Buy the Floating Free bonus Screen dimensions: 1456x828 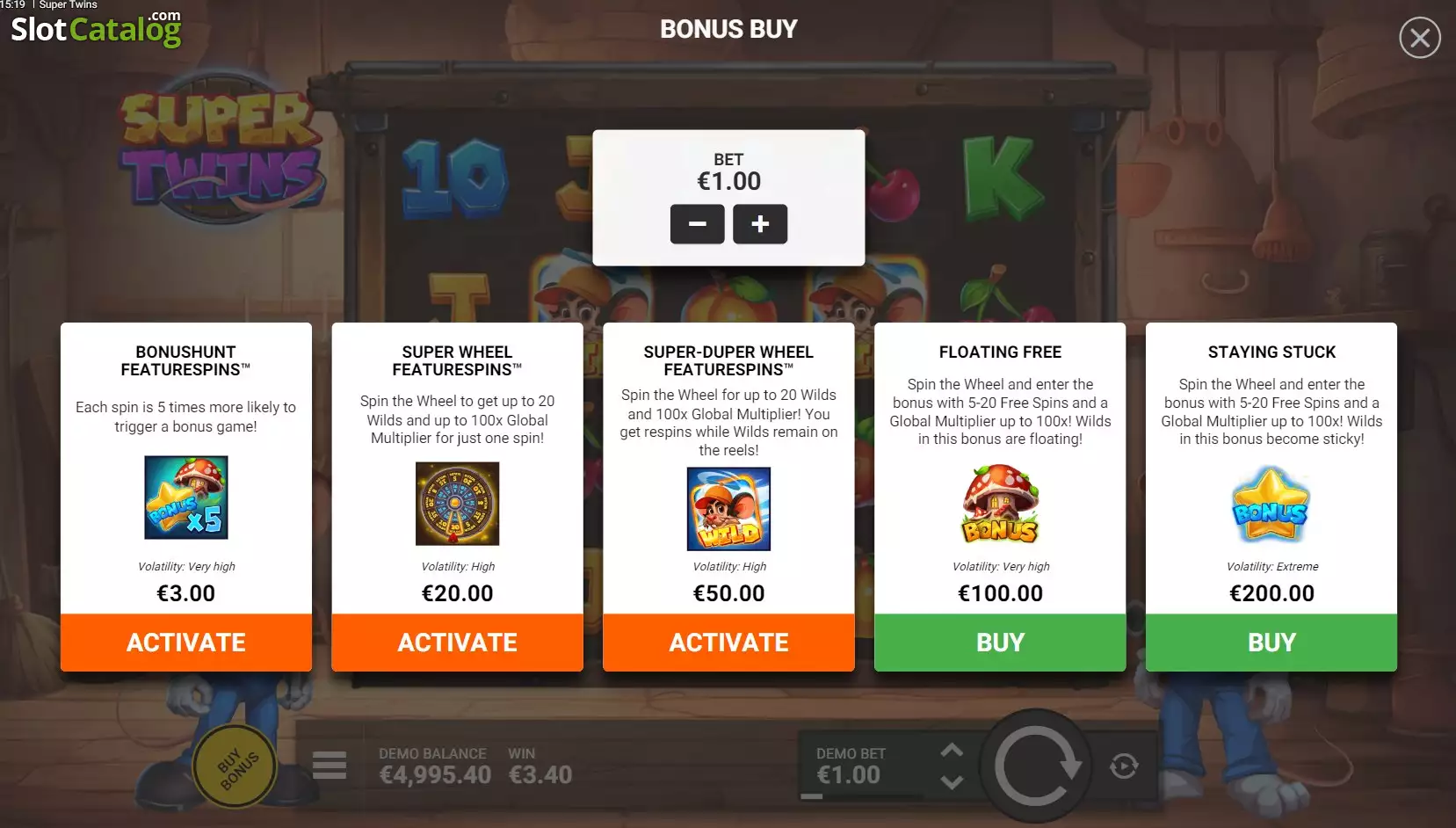tap(1000, 643)
